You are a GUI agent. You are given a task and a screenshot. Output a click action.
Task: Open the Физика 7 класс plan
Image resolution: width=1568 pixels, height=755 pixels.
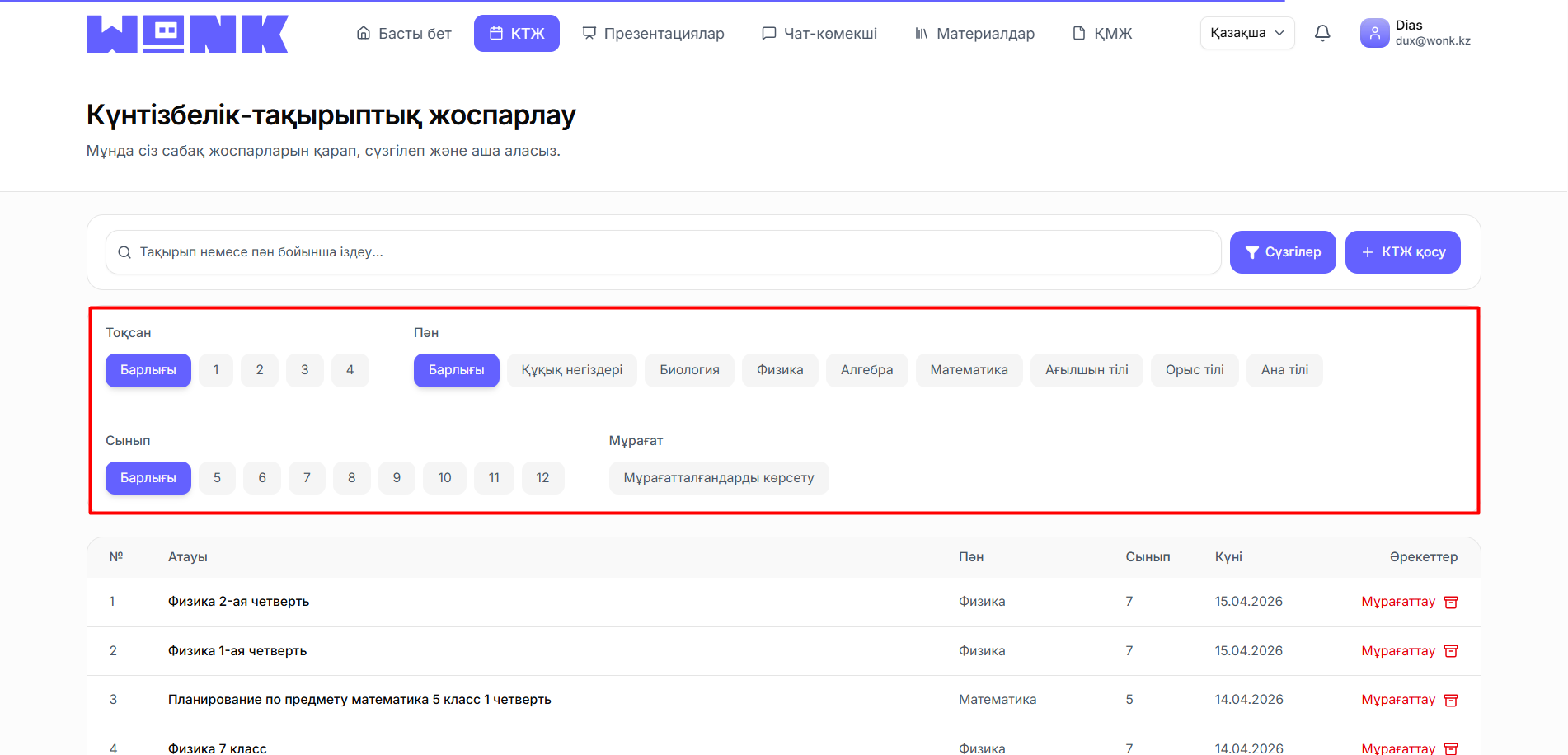click(x=218, y=748)
